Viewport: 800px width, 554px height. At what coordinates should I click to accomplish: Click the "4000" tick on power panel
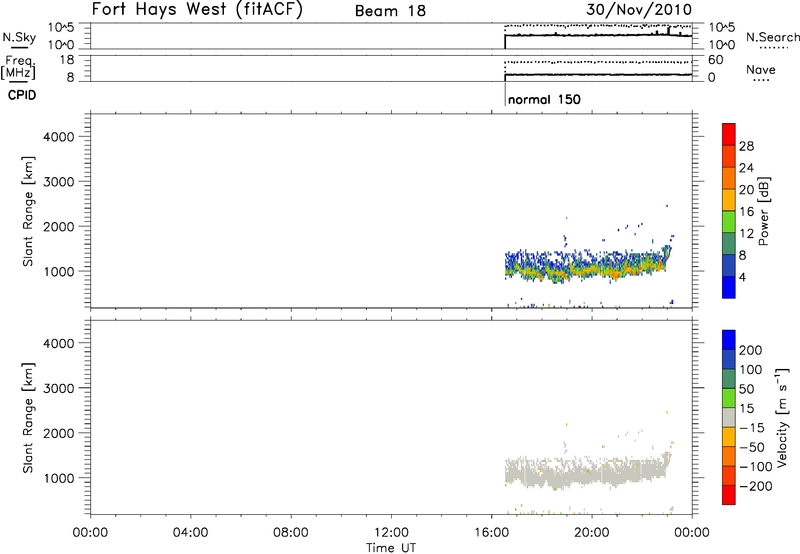[59, 137]
